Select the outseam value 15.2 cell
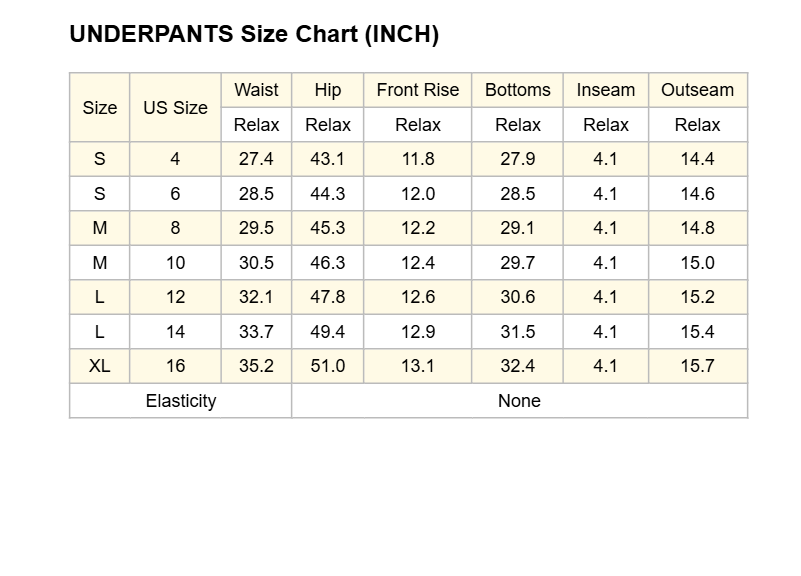Image resolution: width=801 pixels, height=576 pixels. point(697,297)
